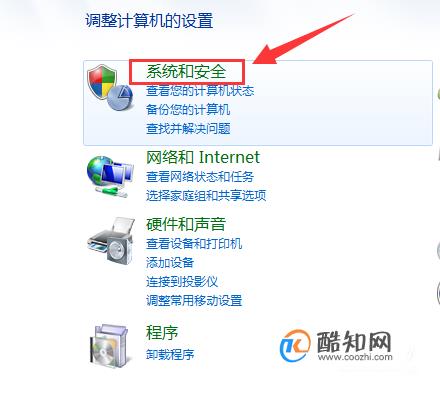The width and height of the screenshot is (440, 400).
Task: Click 查看设备和打印机 link
Action: pyautogui.click(x=194, y=244)
